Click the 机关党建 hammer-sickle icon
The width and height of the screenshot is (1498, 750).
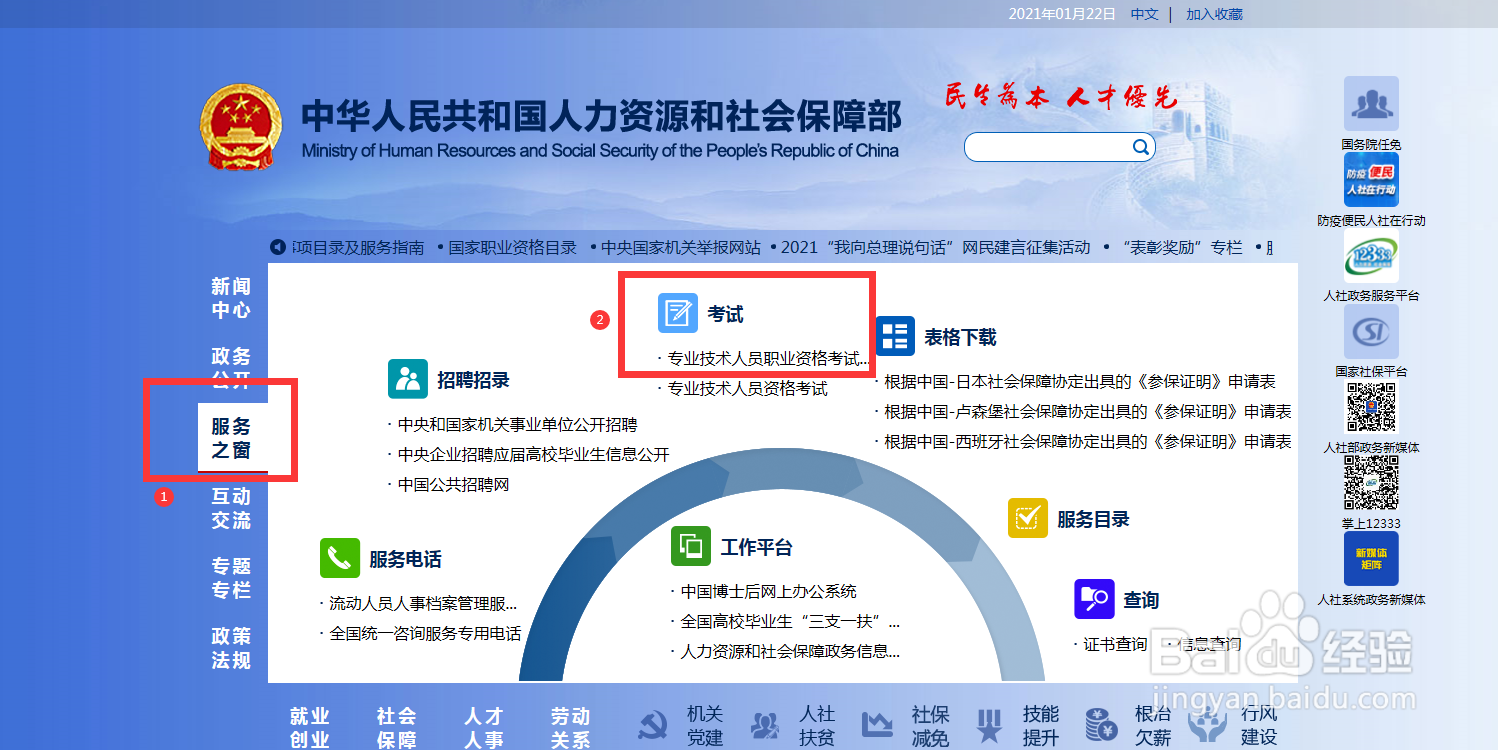pyautogui.click(x=653, y=726)
